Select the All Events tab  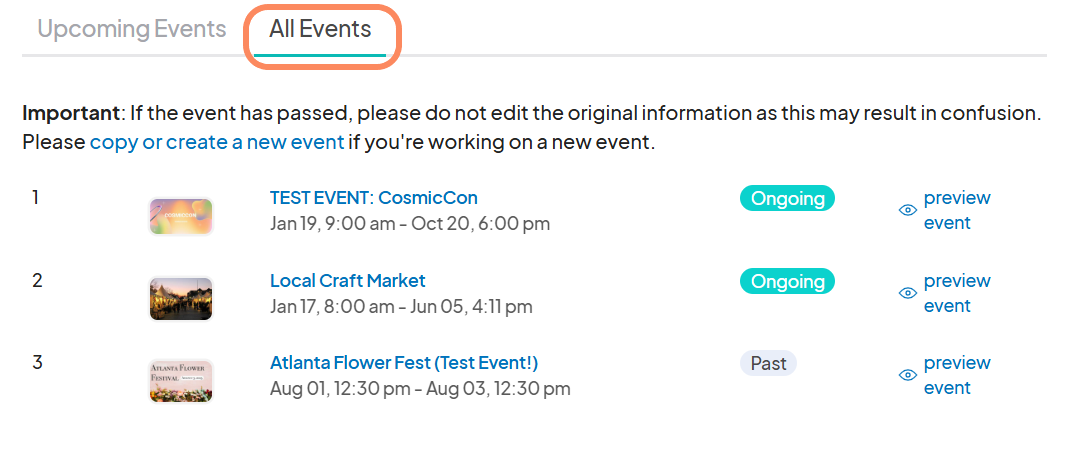click(x=320, y=29)
